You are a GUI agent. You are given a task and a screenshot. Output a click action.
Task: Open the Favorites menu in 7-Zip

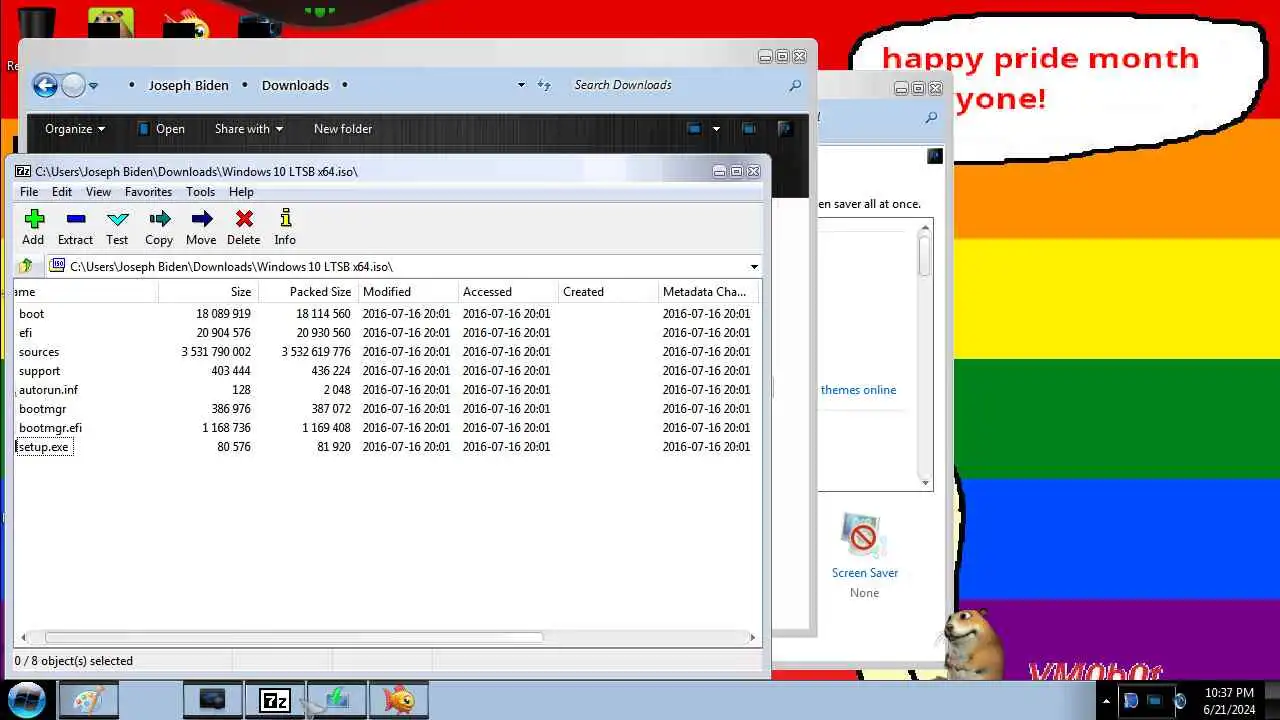pos(148,192)
